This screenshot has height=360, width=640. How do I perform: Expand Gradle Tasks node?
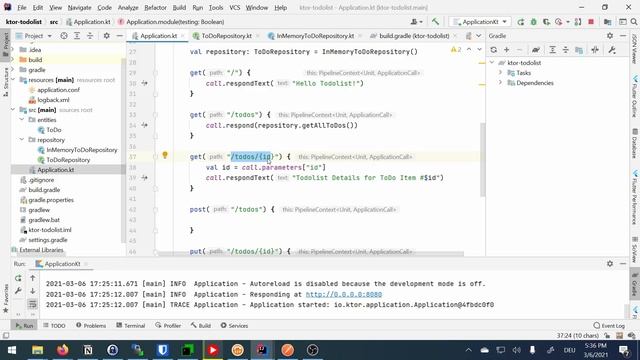click(500, 73)
